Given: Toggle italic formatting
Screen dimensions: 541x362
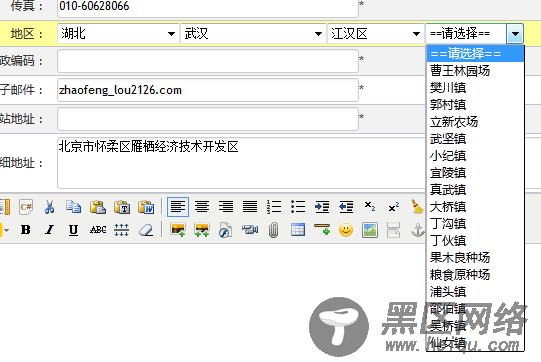Looking at the screenshot, I should 50,230.
